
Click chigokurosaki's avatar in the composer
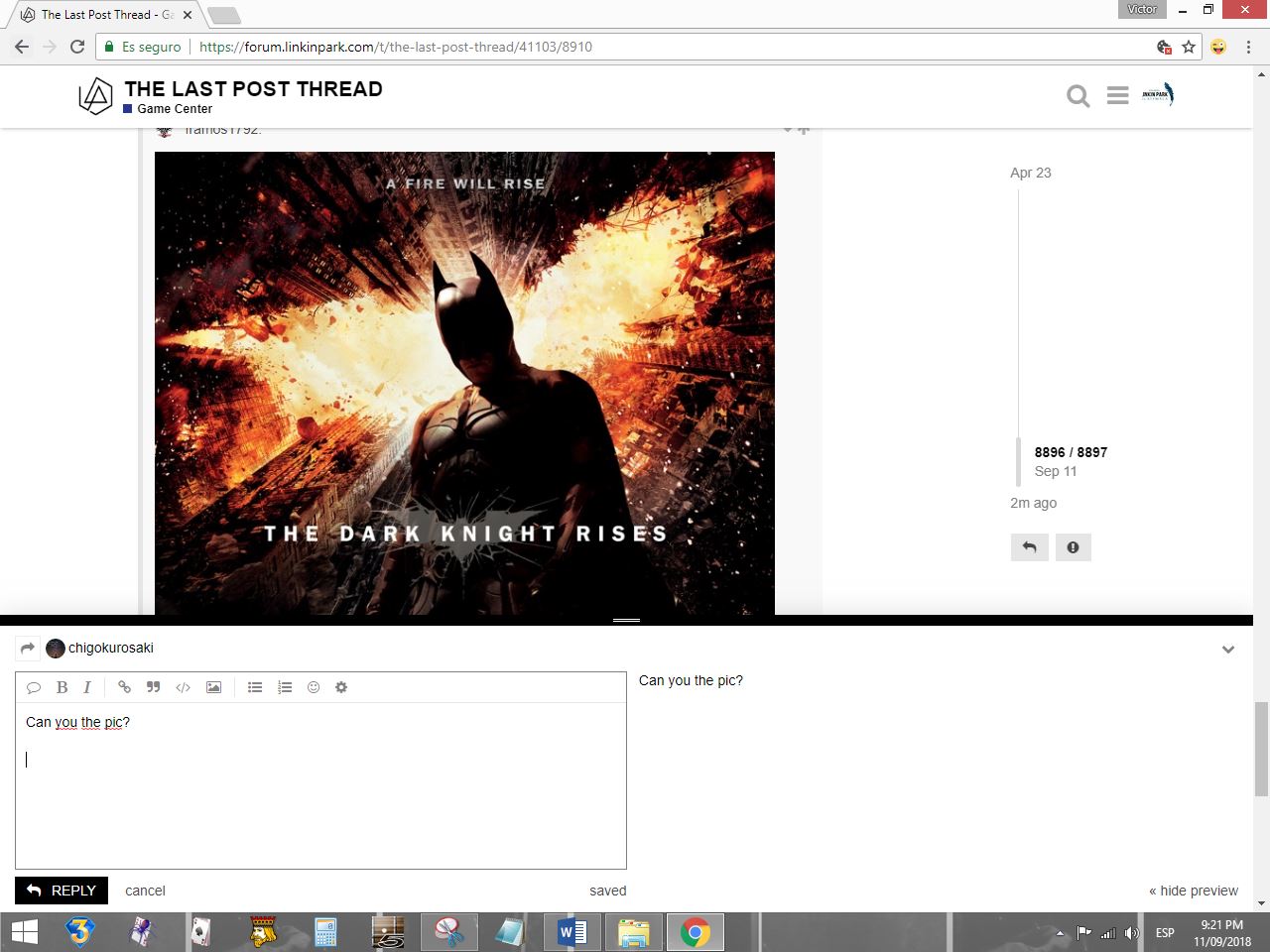tap(56, 649)
